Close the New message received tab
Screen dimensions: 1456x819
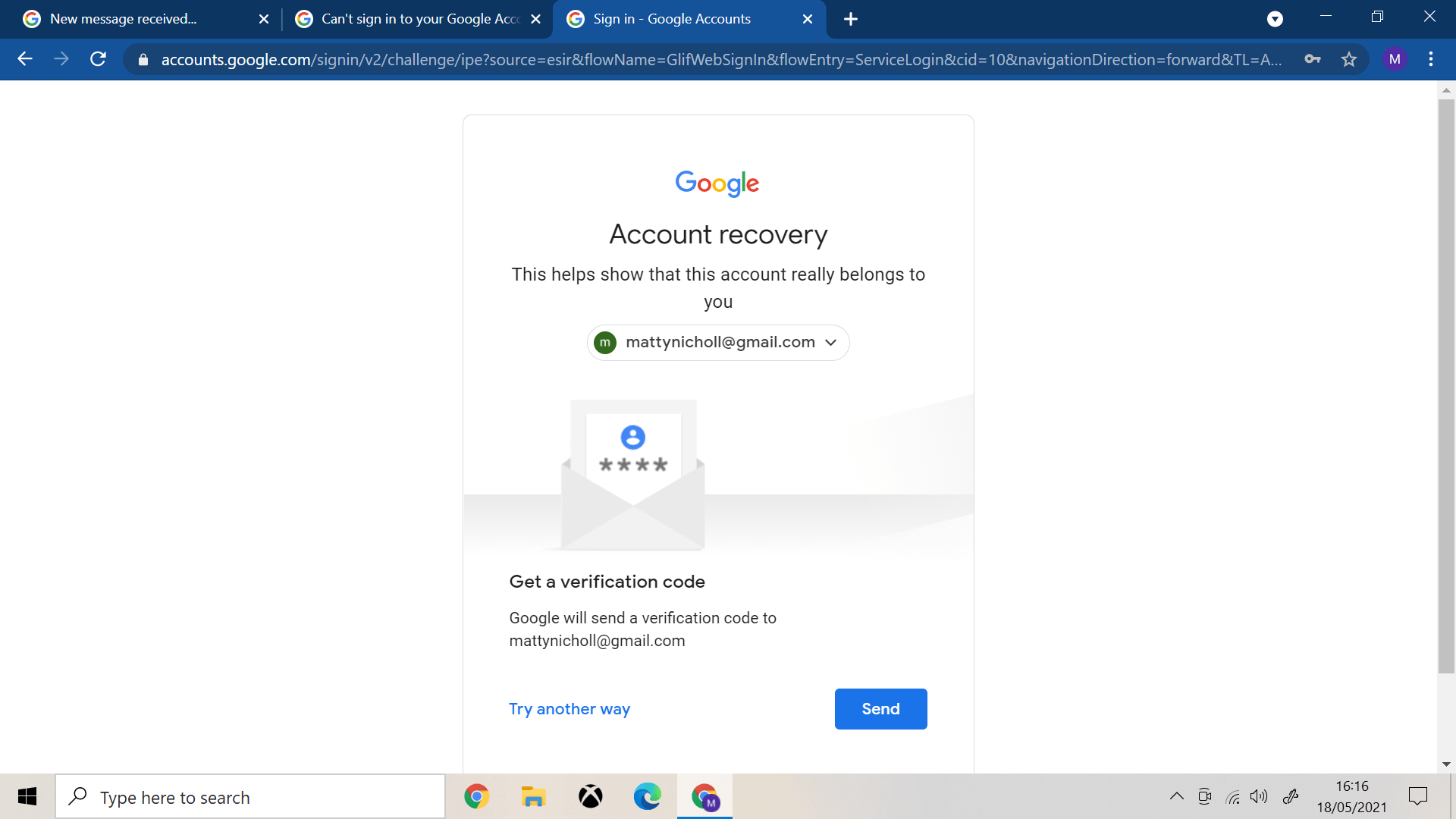coord(264,19)
